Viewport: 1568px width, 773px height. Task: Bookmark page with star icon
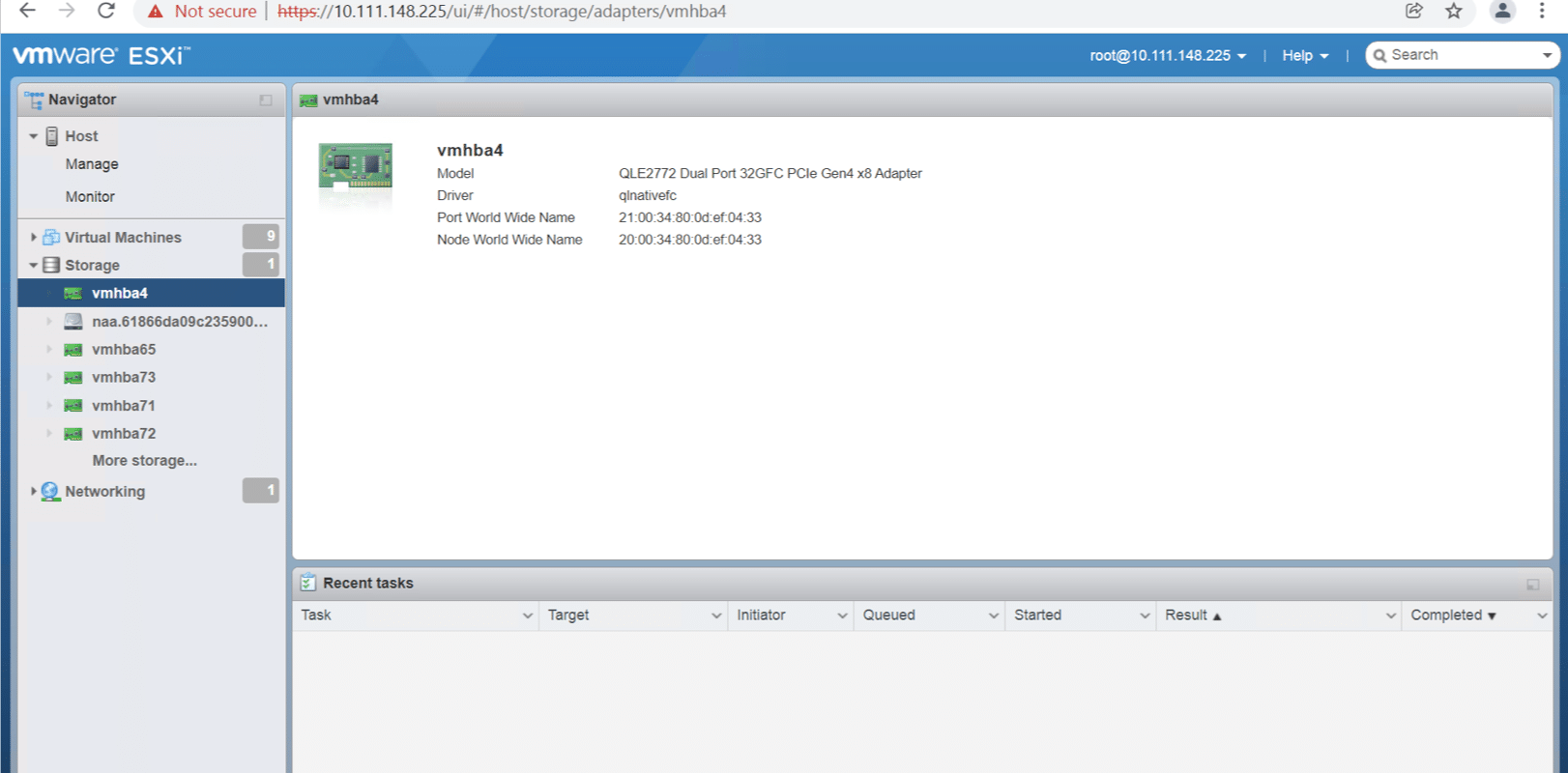(x=1454, y=11)
